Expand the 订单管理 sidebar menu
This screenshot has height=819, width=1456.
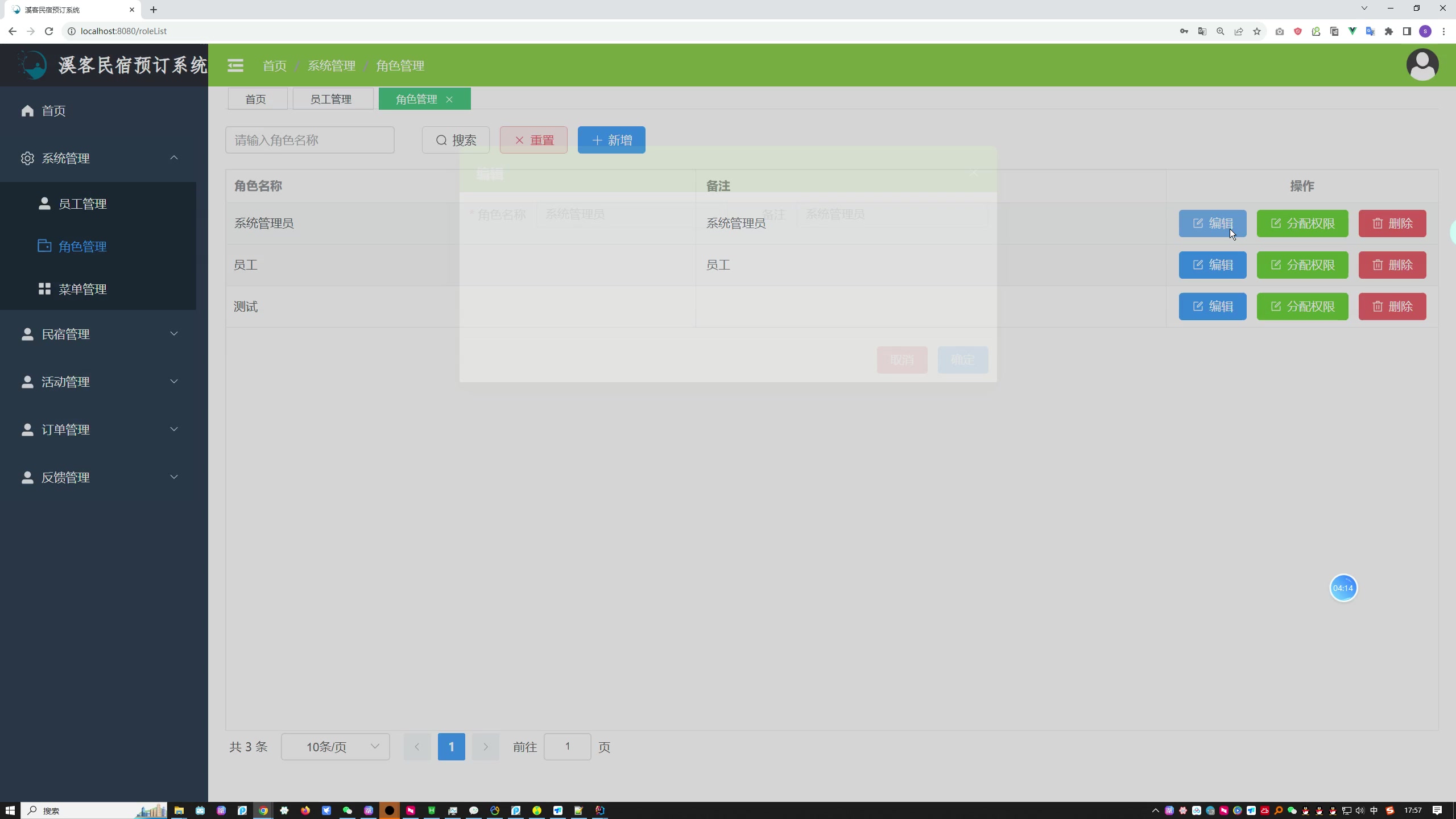coord(98,429)
